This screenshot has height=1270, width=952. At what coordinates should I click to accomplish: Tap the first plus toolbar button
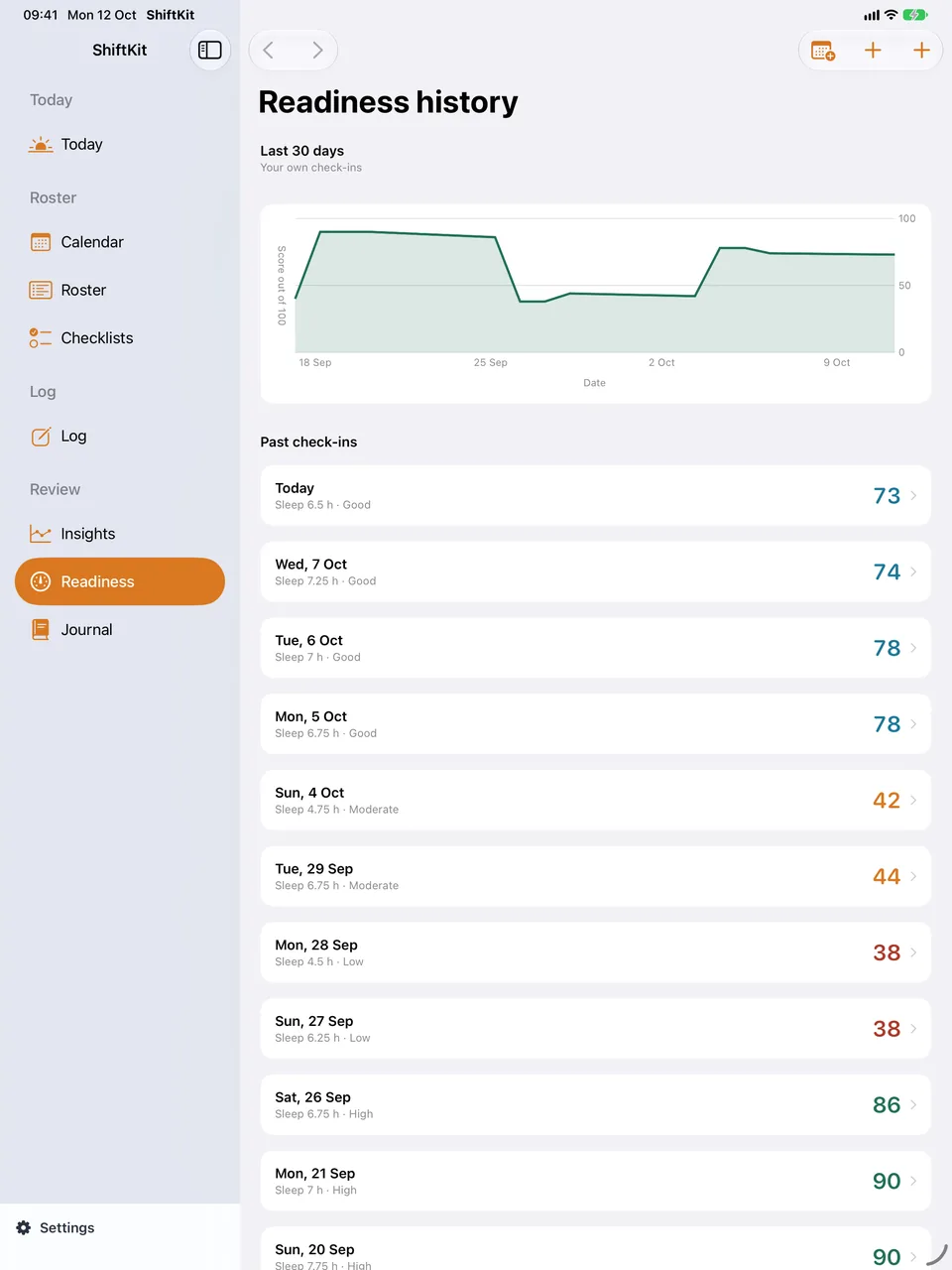click(x=873, y=50)
